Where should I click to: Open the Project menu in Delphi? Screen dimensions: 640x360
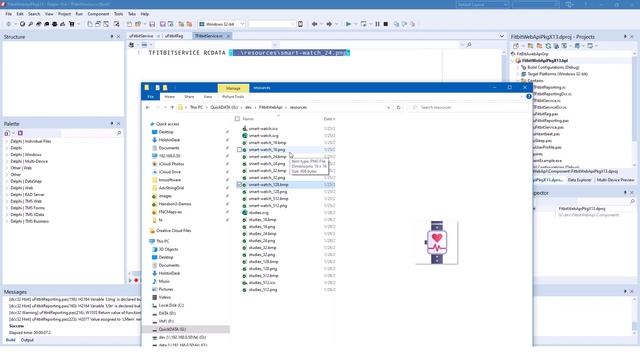click(x=64, y=14)
